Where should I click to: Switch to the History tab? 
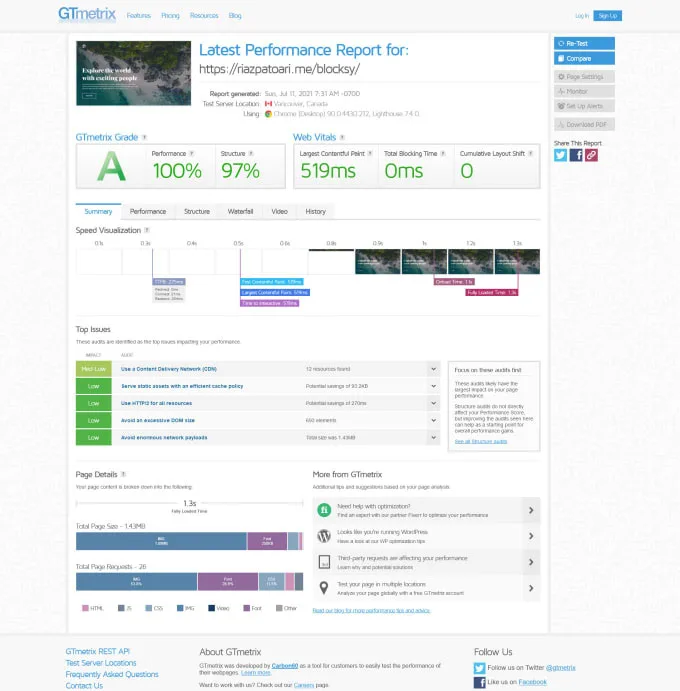click(x=316, y=212)
